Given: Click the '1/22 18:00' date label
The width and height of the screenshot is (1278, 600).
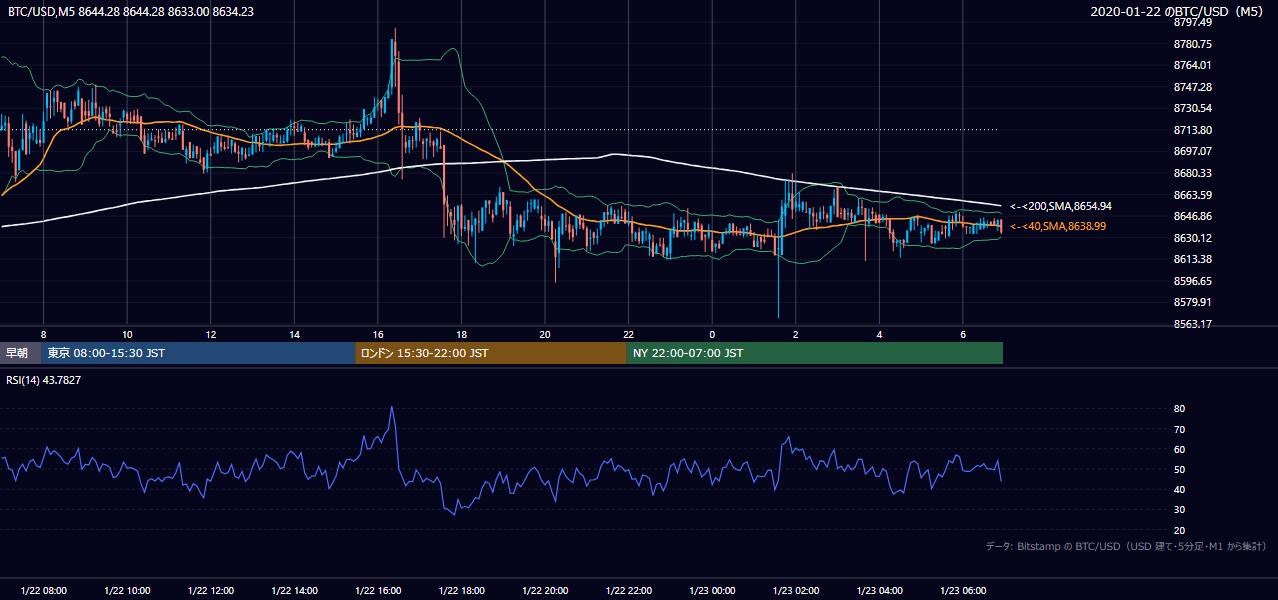Looking at the screenshot, I should click(461, 591).
